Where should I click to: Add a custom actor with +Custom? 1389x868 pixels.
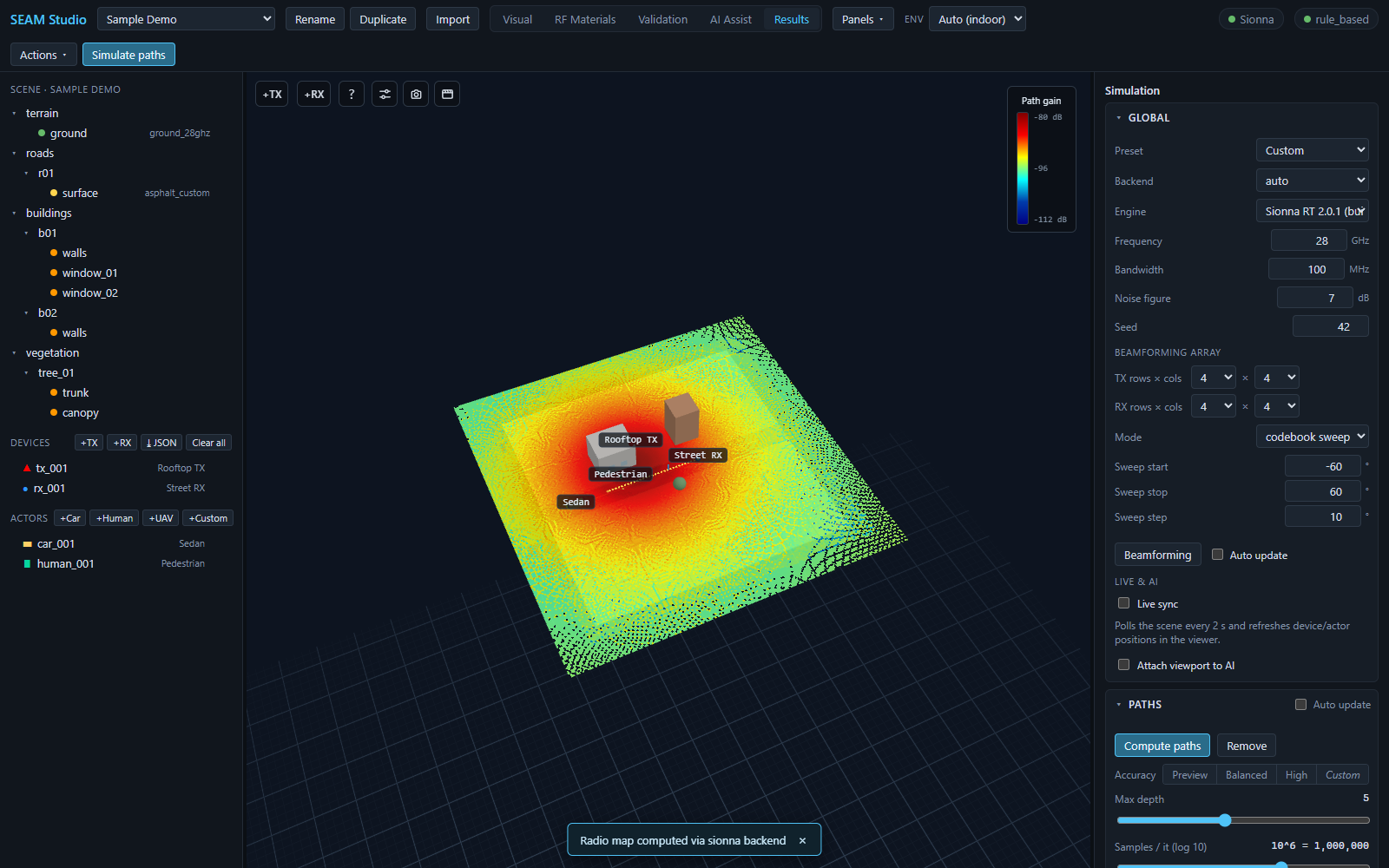pos(208,518)
